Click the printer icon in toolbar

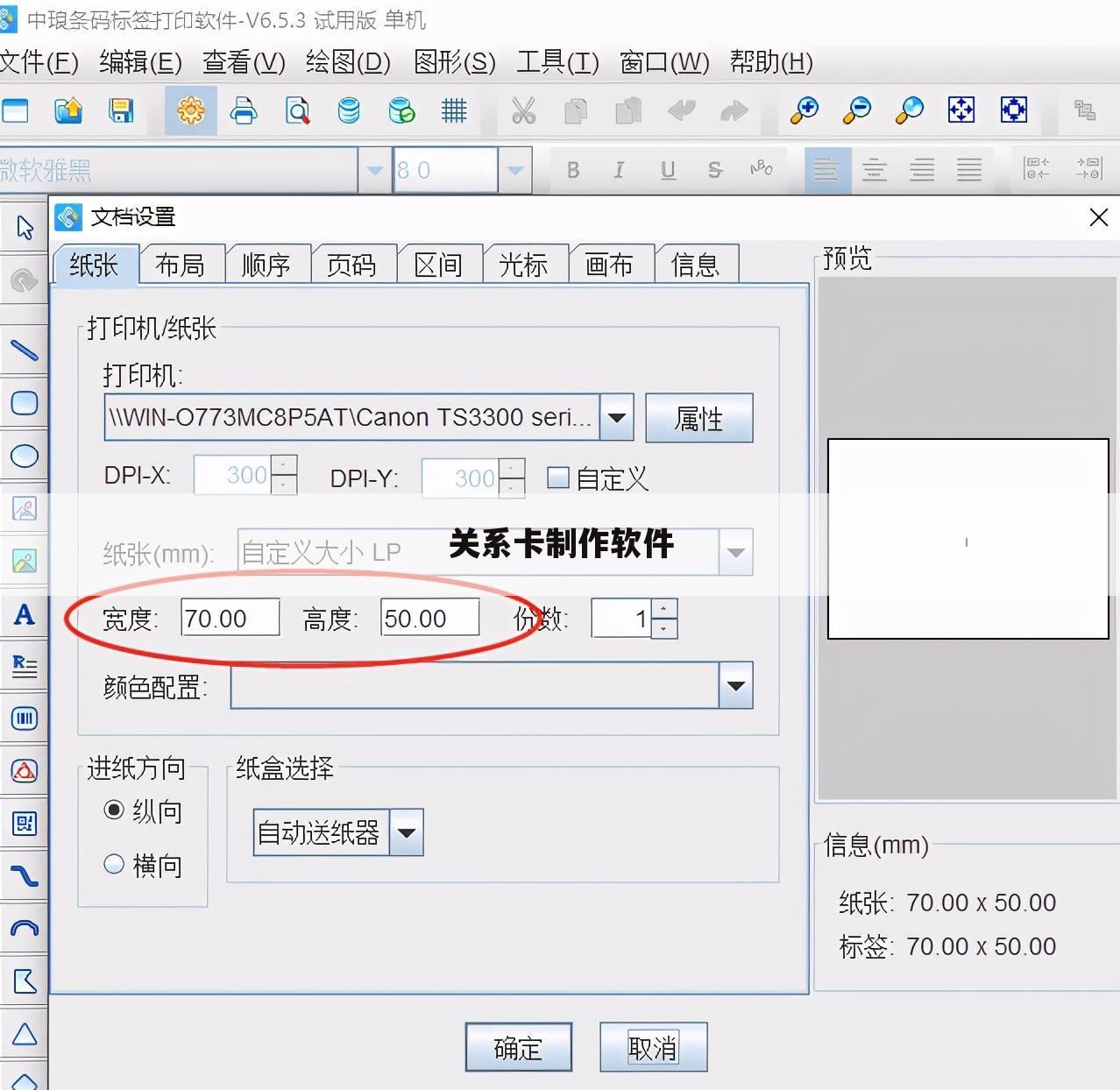coord(244,111)
